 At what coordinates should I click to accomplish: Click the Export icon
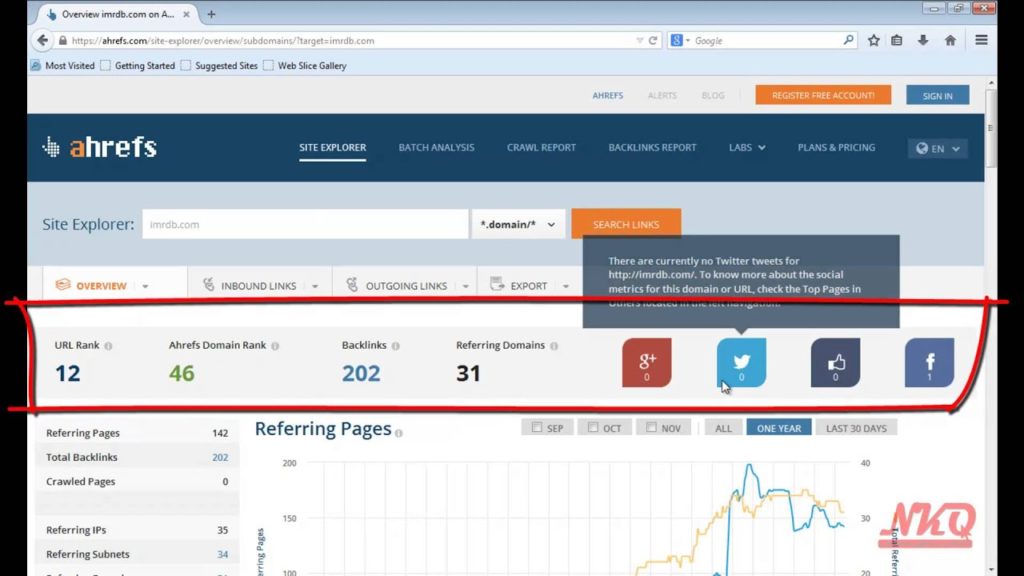tap(497, 284)
